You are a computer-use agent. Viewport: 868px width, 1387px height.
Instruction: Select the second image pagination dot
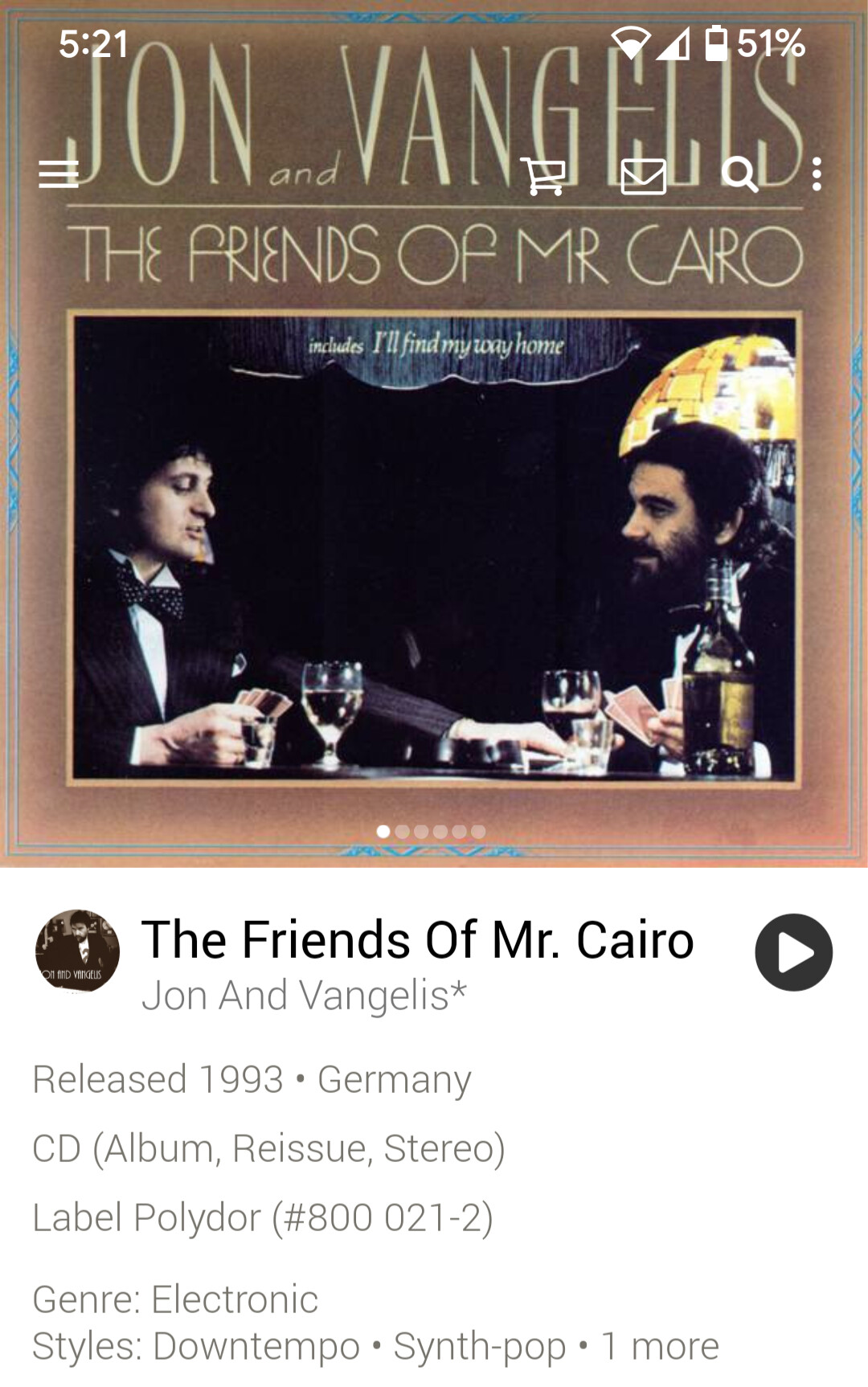[403, 832]
